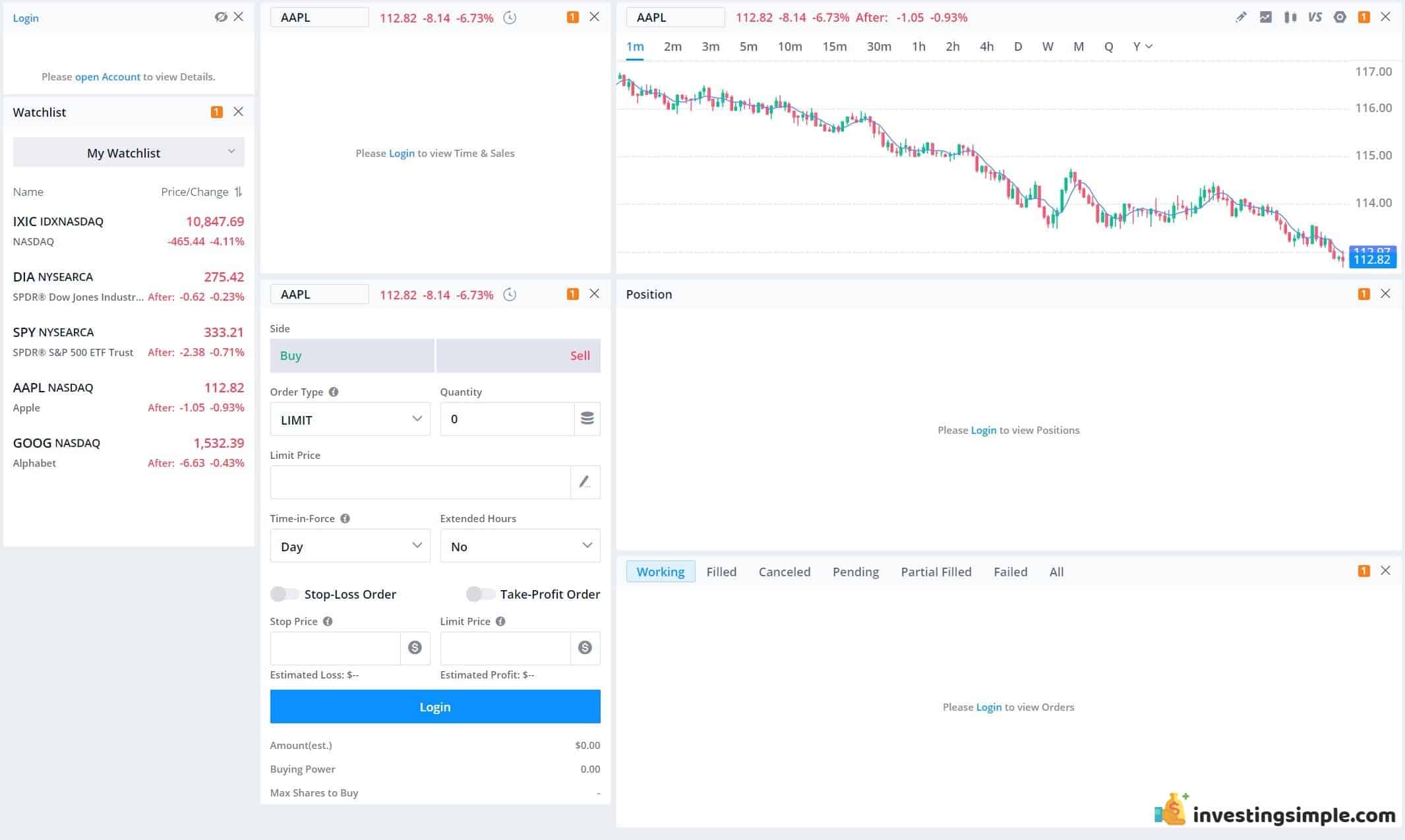Open the Canceled orders tab
Image resolution: width=1405 pixels, height=840 pixels.
click(x=785, y=572)
